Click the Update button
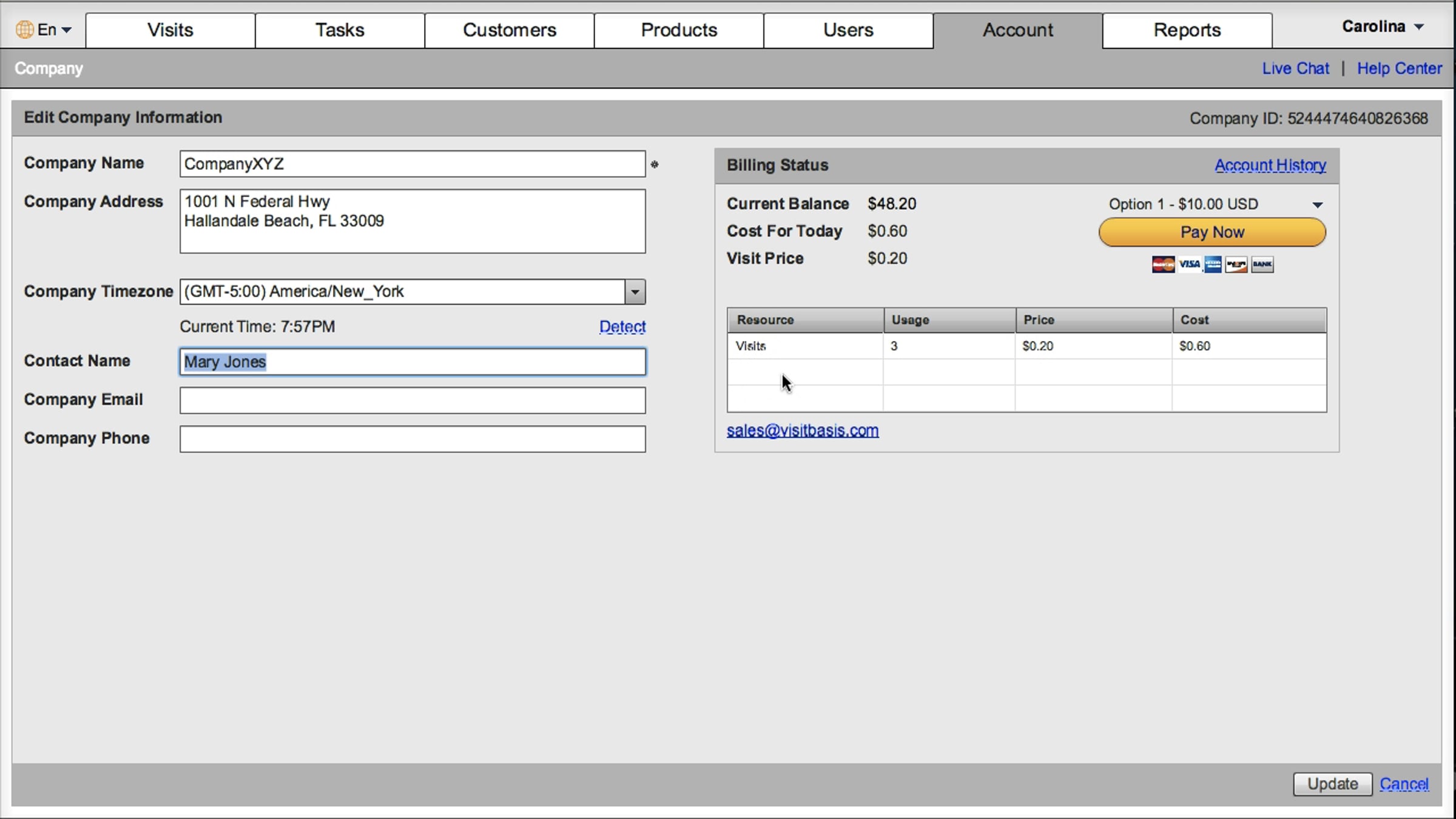 (1332, 784)
